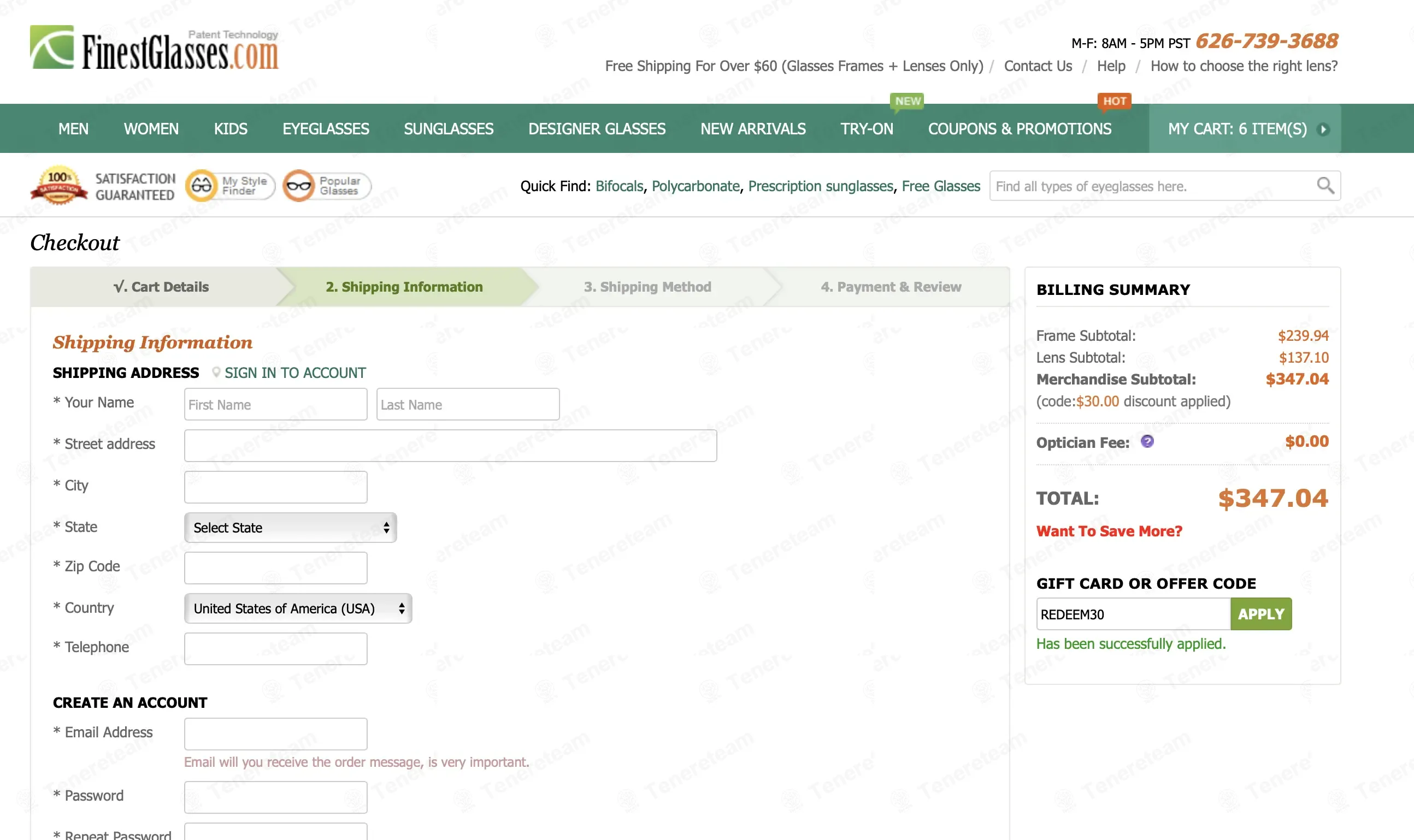
Task: Open the Country dropdown showing USA
Action: click(x=298, y=608)
